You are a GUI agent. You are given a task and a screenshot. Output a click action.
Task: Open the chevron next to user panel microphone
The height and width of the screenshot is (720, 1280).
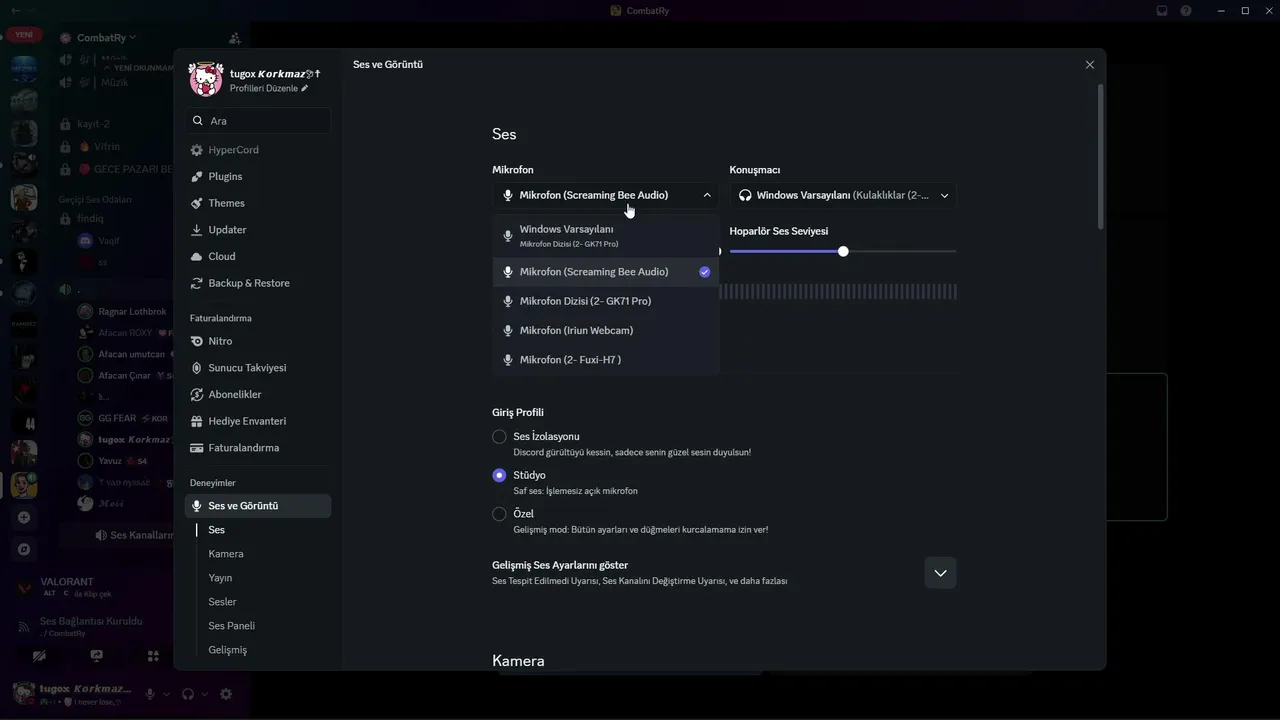(x=167, y=694)
